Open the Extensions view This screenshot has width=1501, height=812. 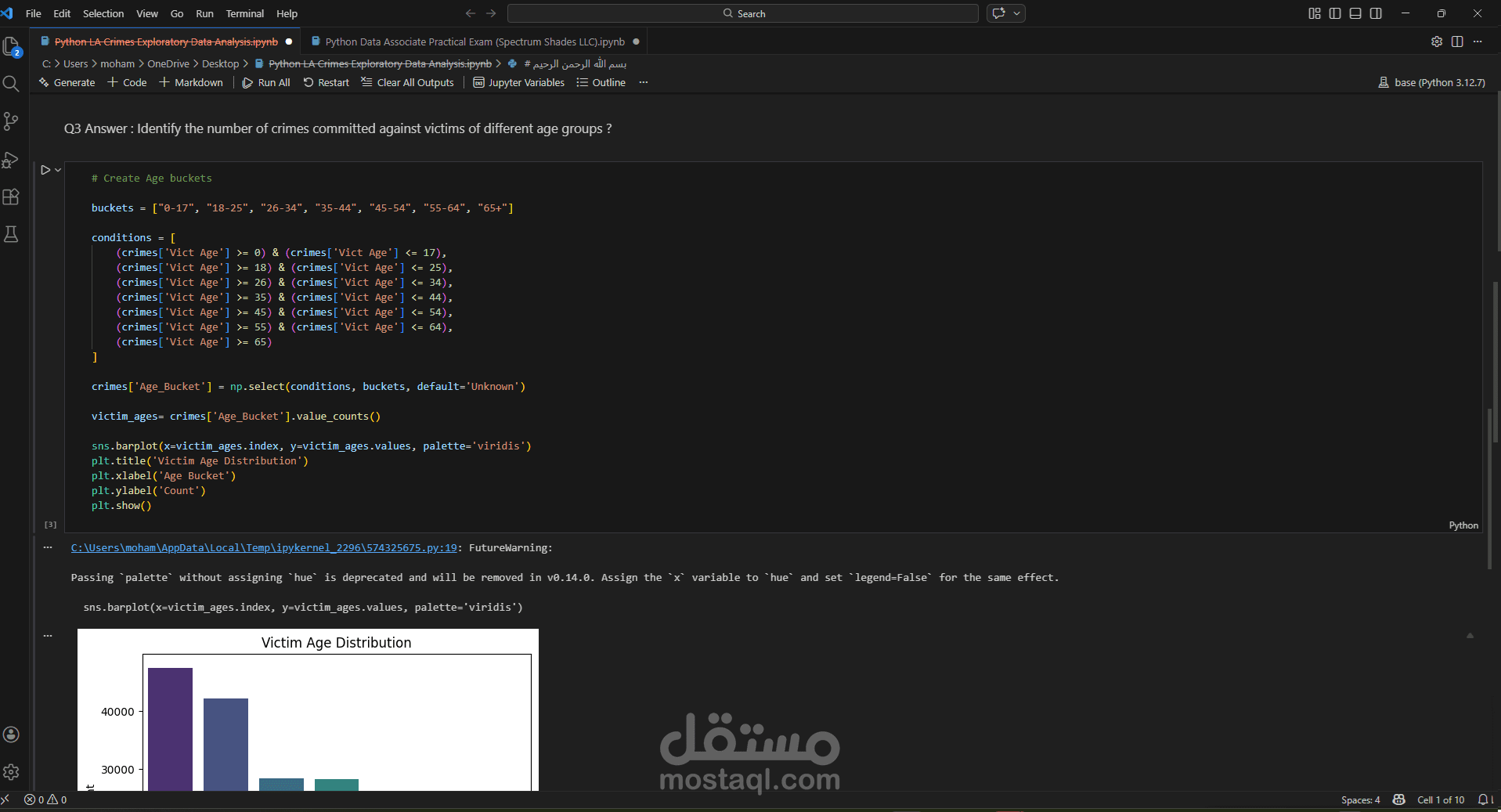click(11, 197)
